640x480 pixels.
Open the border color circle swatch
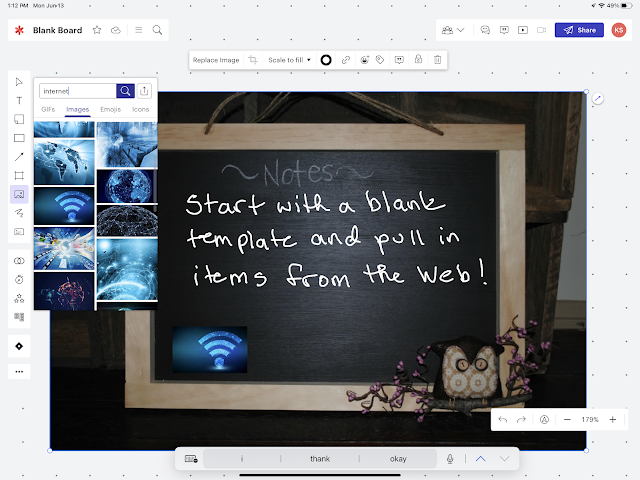pos(326,60)
